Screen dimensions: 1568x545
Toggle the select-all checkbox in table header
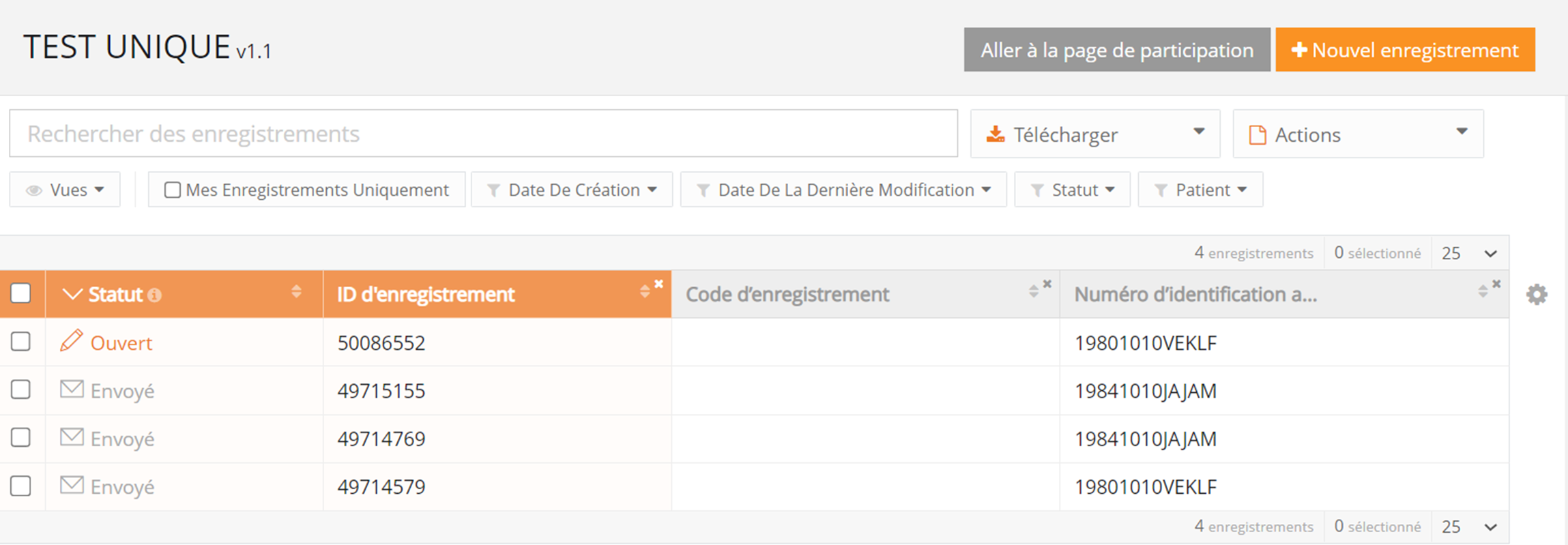tap(21, 293)
